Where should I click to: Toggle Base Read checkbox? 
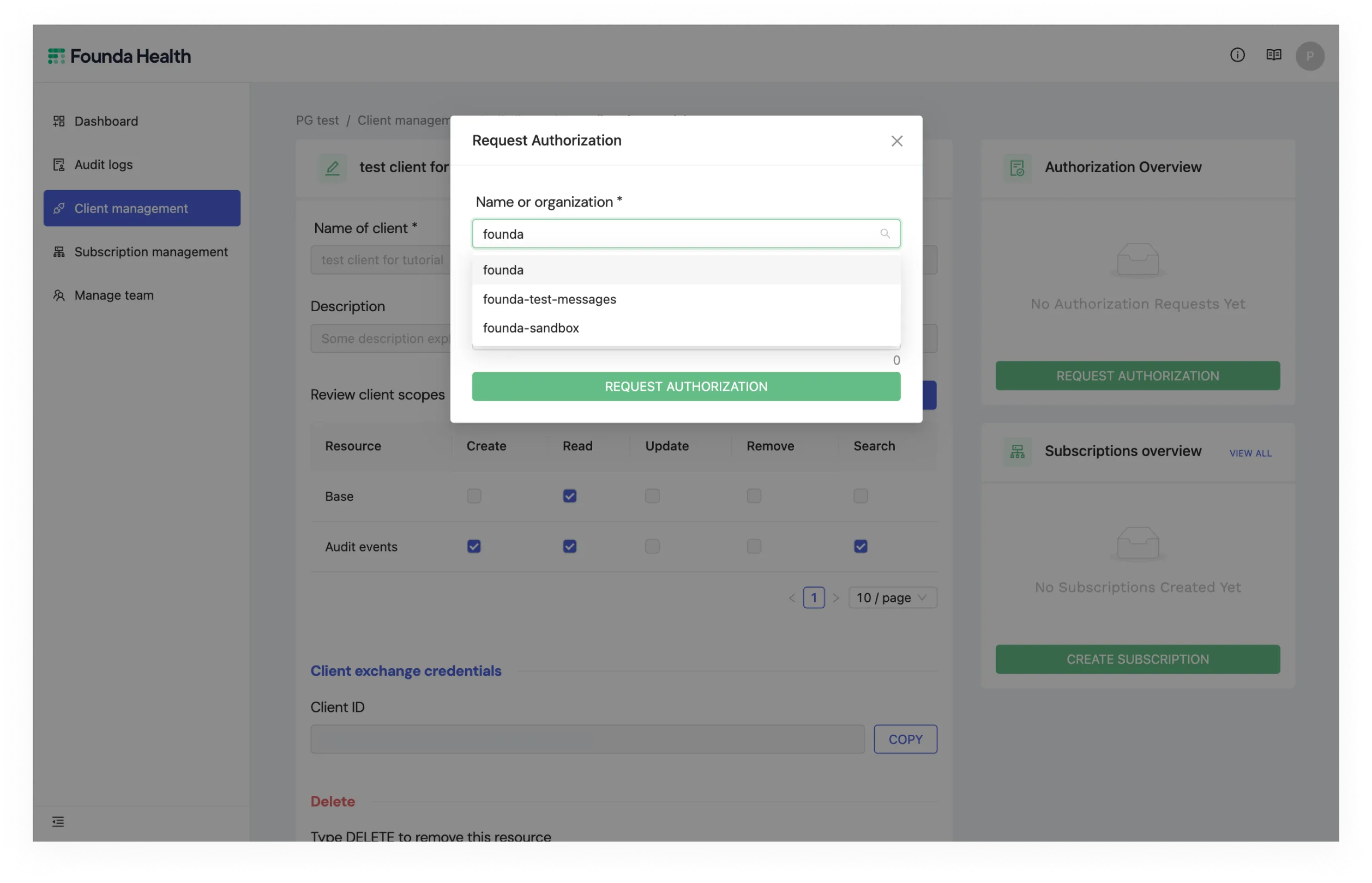569,496
